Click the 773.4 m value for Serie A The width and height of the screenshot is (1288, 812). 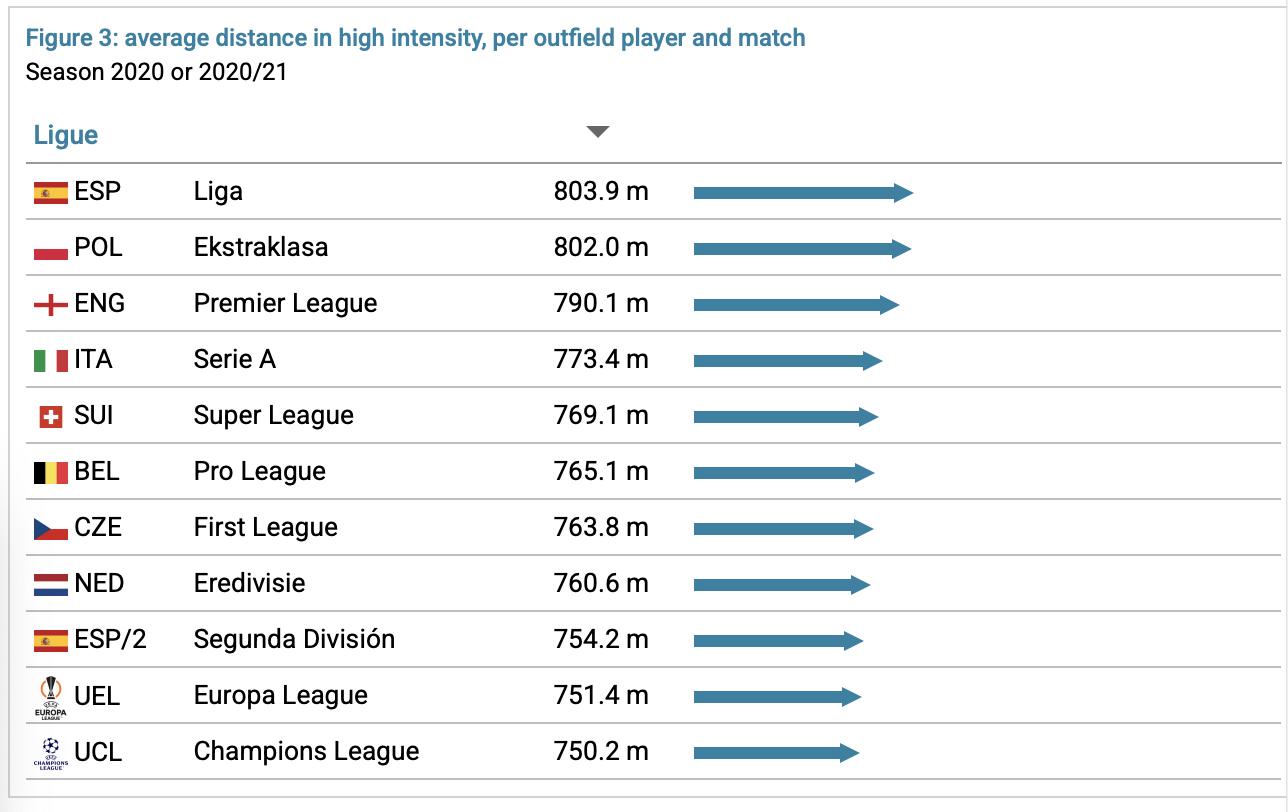click(x=601, y=360)
